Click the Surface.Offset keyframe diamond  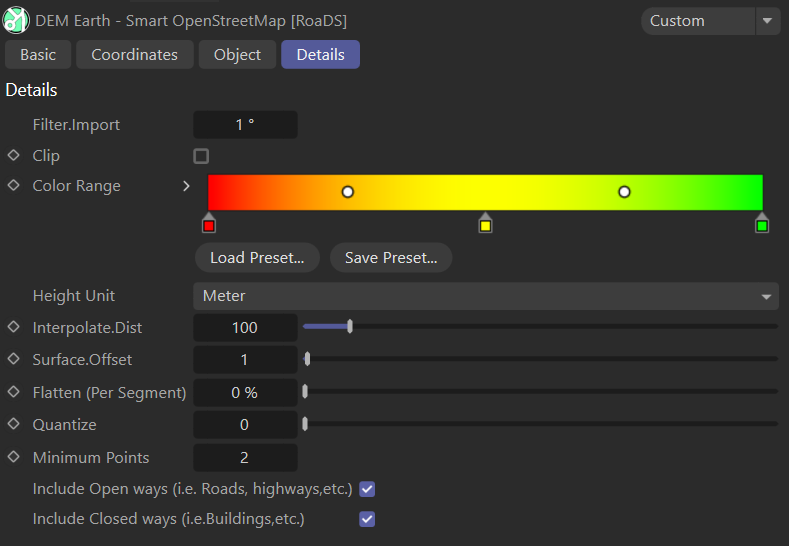pos(14,359)
